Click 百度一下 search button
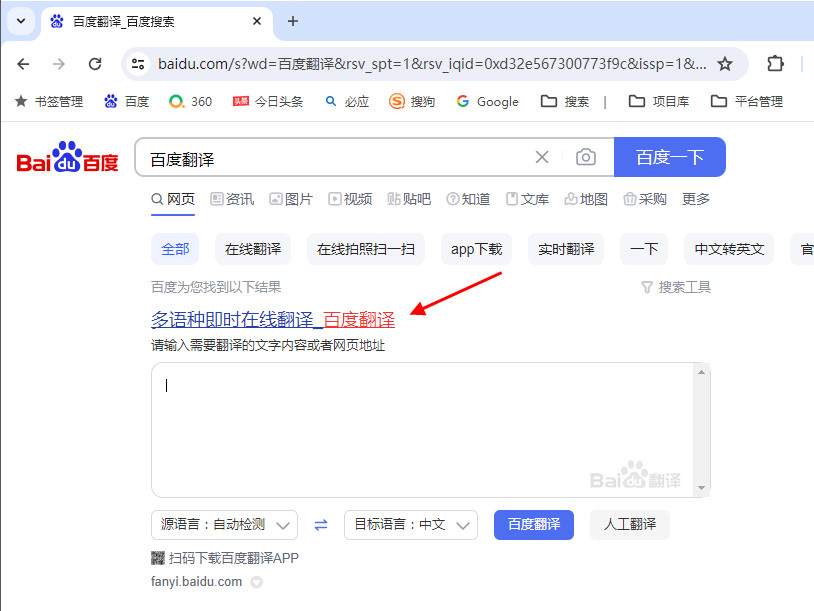The height and width of the screenshot is (611, 814). (670, 157)
